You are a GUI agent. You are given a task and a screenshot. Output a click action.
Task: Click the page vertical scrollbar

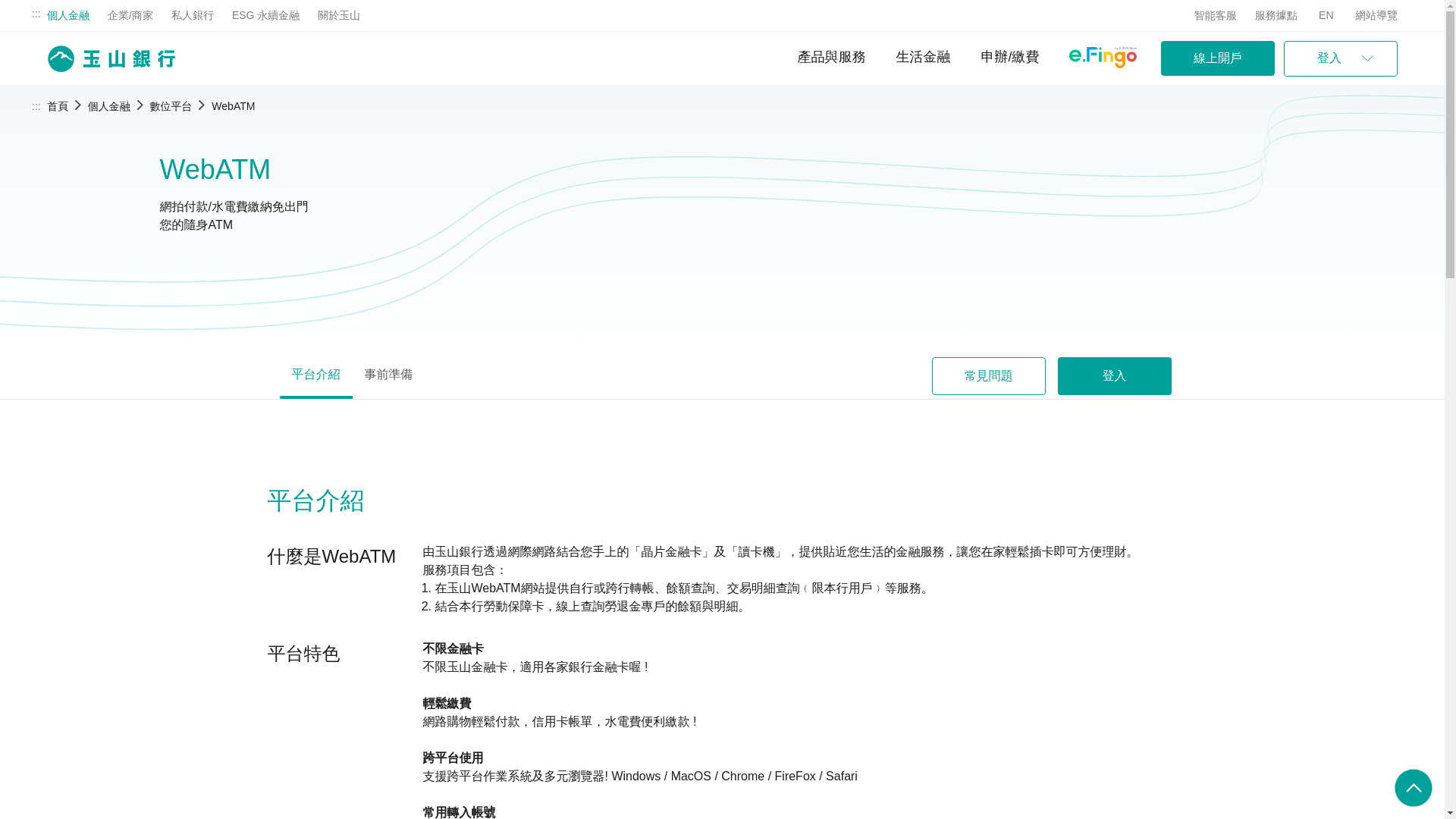tap(1450, 409)
